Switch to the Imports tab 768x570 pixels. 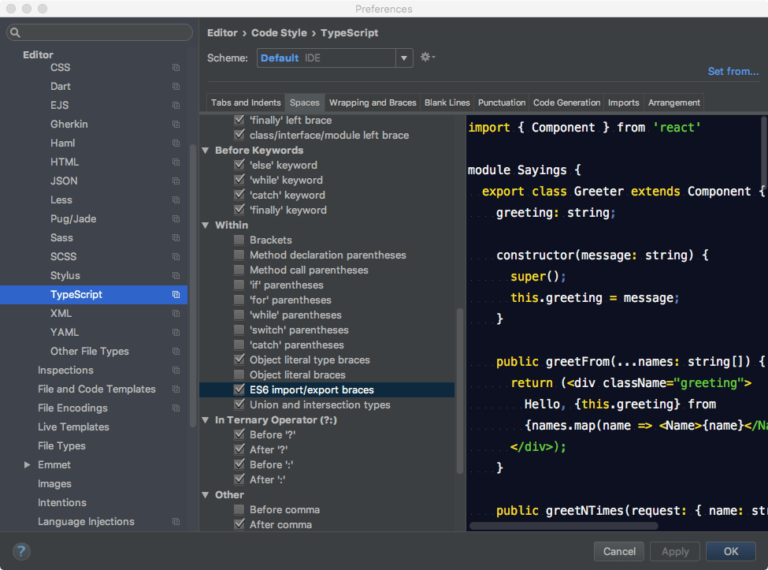click(624, 103)
